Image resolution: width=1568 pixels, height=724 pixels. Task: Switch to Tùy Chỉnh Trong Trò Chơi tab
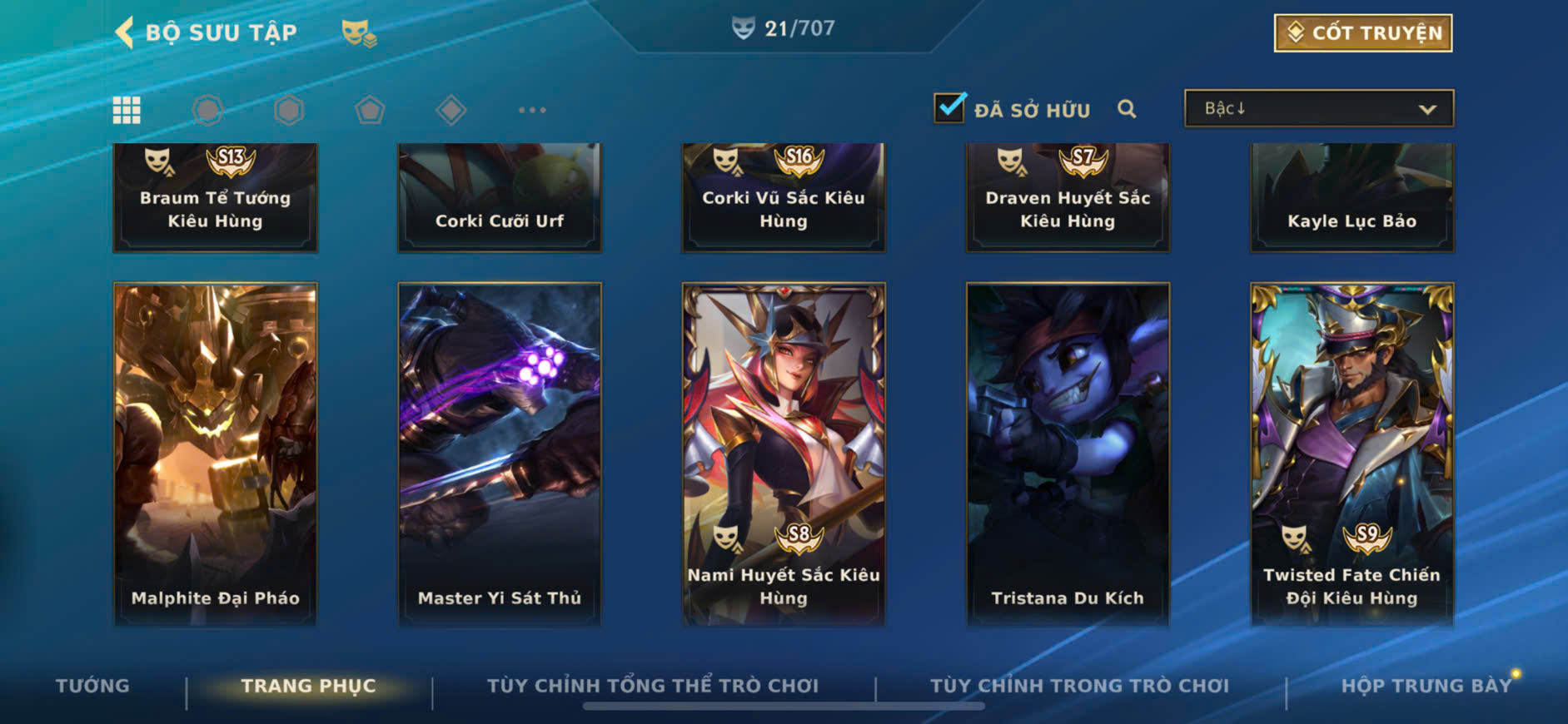1079,686
